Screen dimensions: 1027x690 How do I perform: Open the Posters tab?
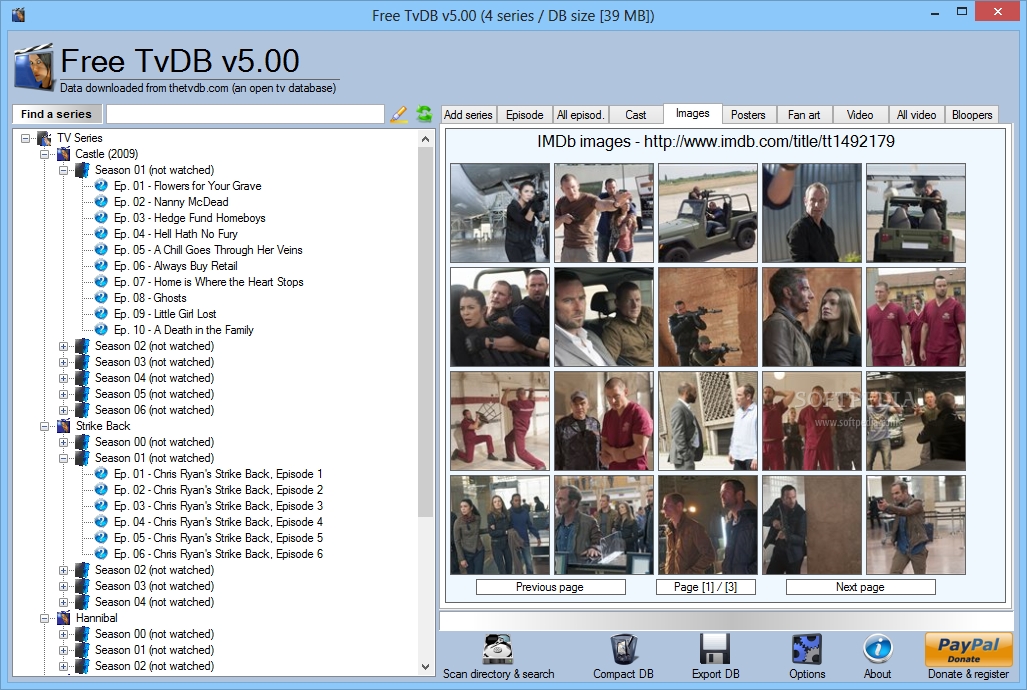pos(748,115)
